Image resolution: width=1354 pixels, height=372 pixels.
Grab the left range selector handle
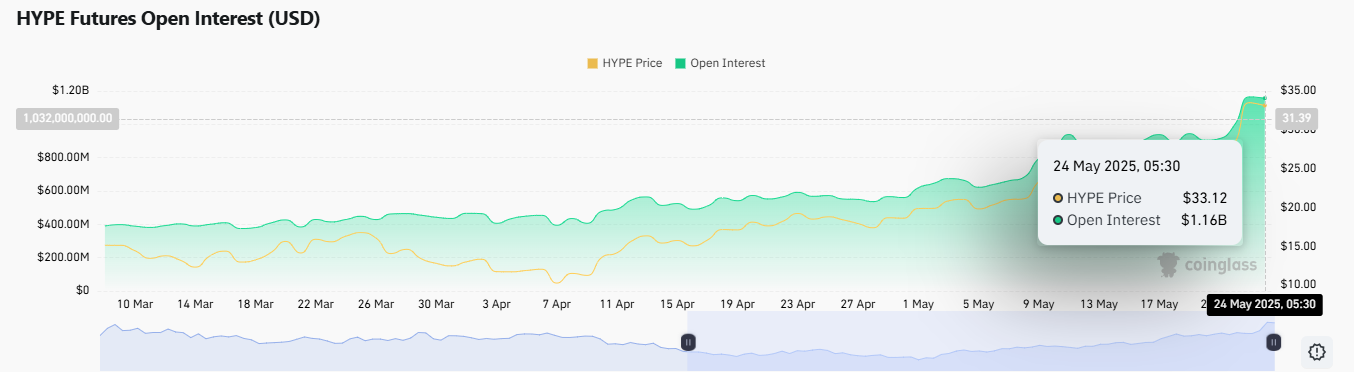point(688,342)
